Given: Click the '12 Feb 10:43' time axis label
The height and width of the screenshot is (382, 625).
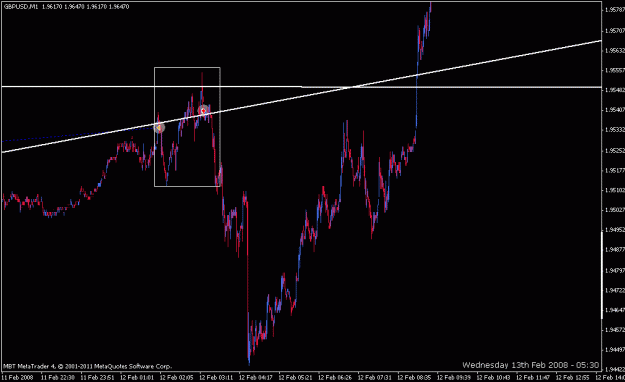Looking at the screenshot, I should 493,377.
